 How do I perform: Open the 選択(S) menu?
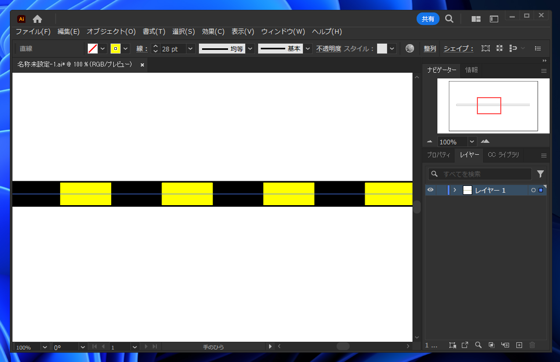coord(184,32)
